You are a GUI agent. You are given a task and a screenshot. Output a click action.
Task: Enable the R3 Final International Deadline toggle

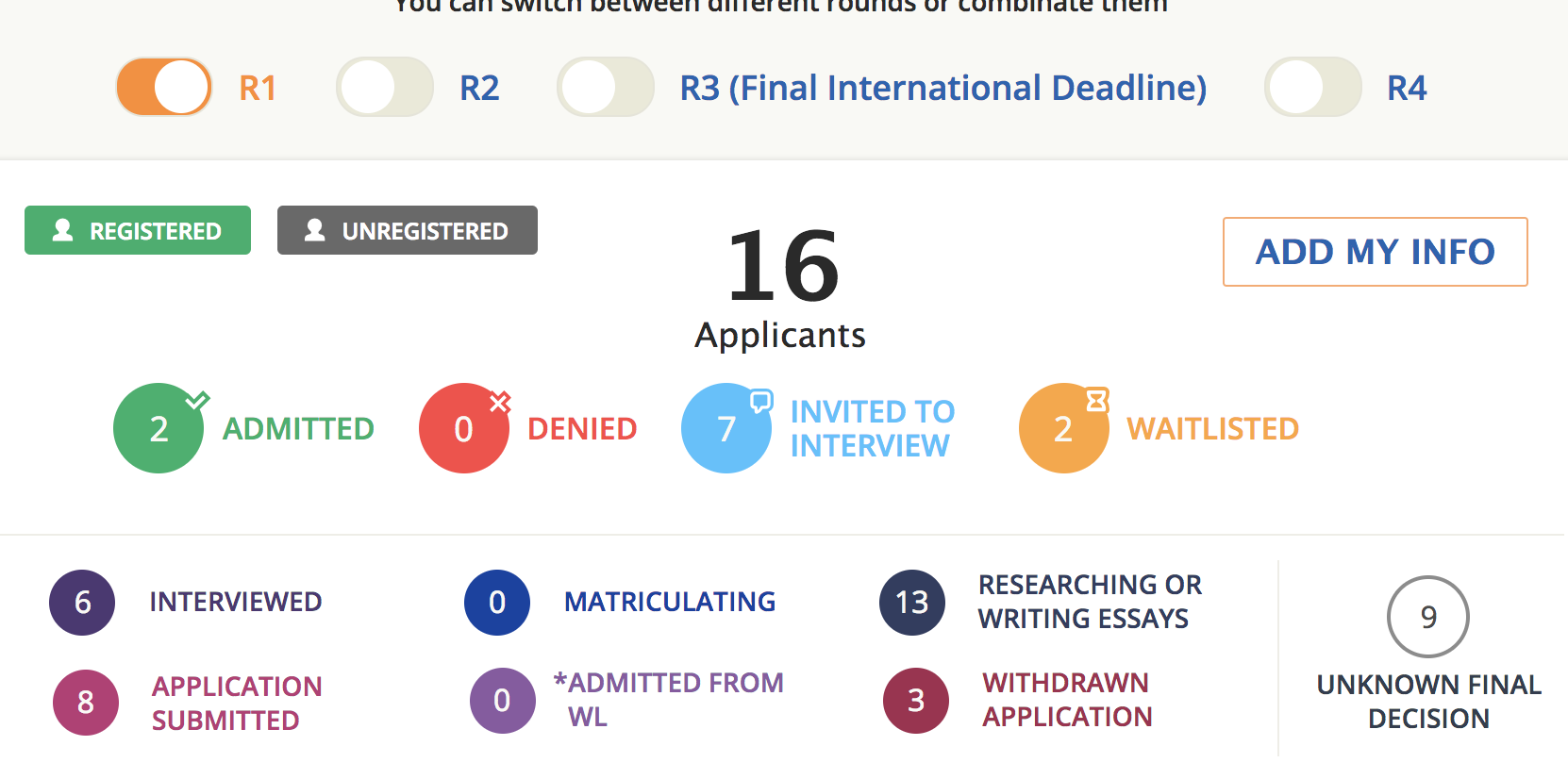click(605, 88)
